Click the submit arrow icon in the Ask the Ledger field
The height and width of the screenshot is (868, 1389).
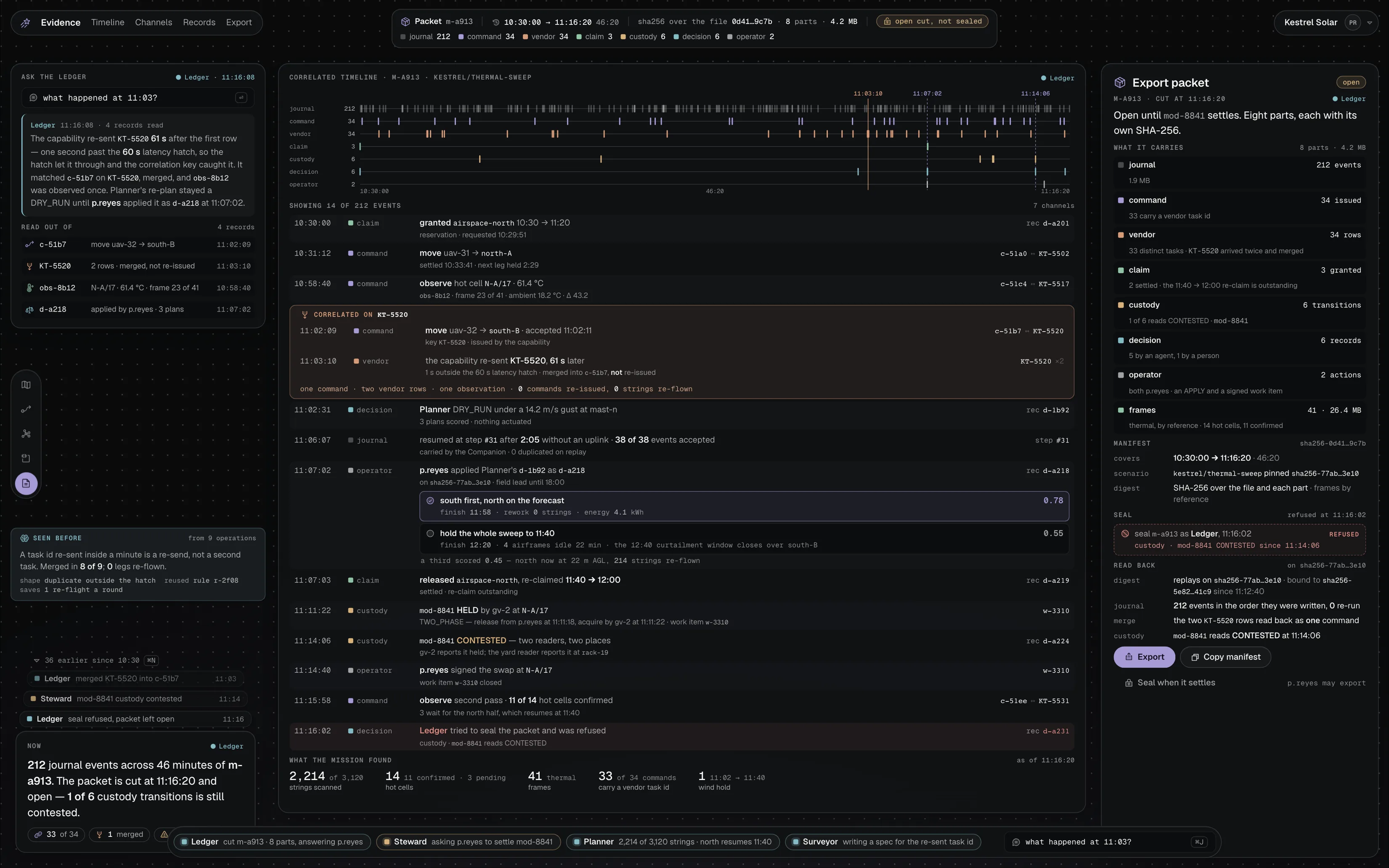[241, 98]
